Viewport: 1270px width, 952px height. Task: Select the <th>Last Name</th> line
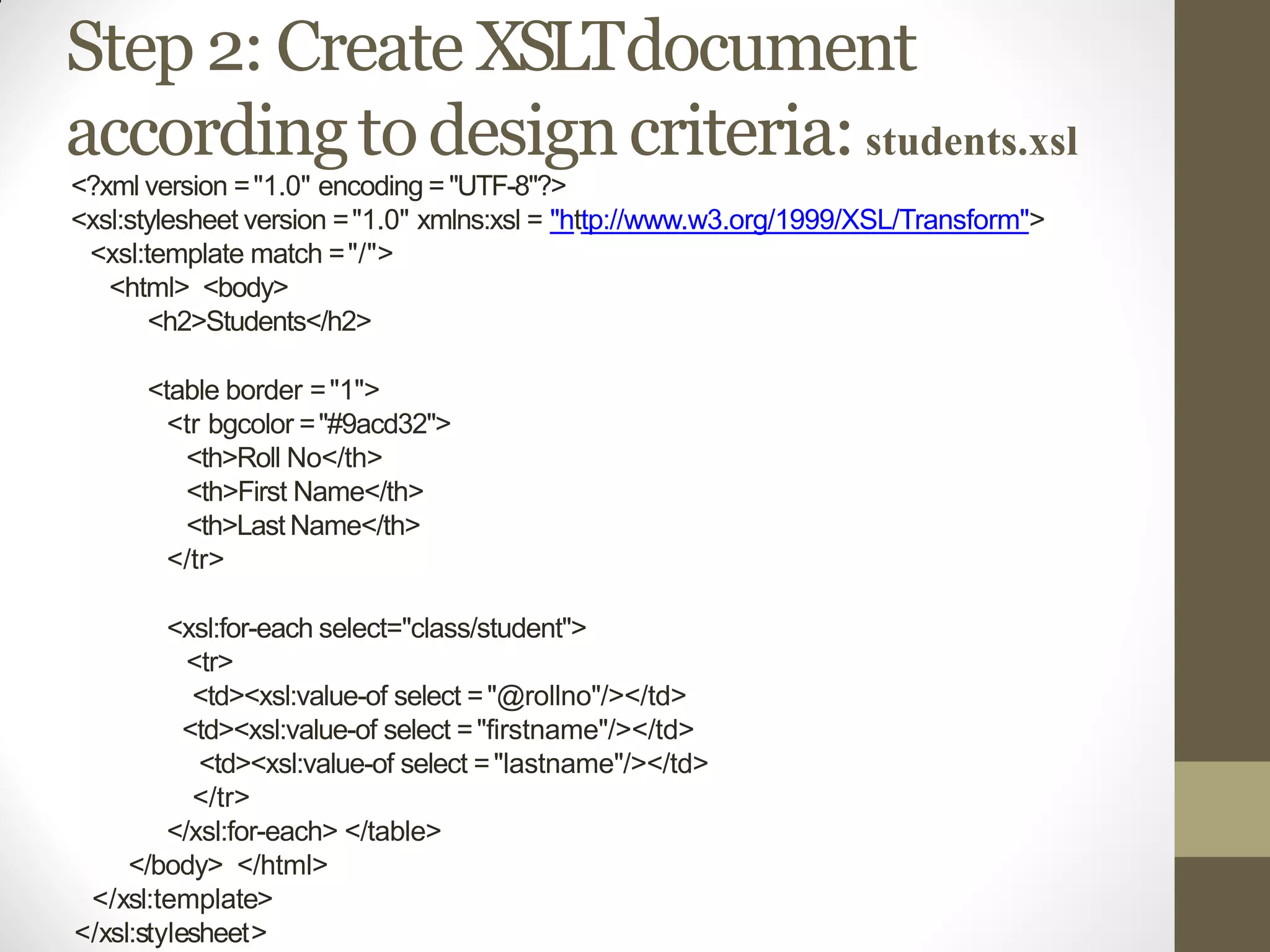303,526
